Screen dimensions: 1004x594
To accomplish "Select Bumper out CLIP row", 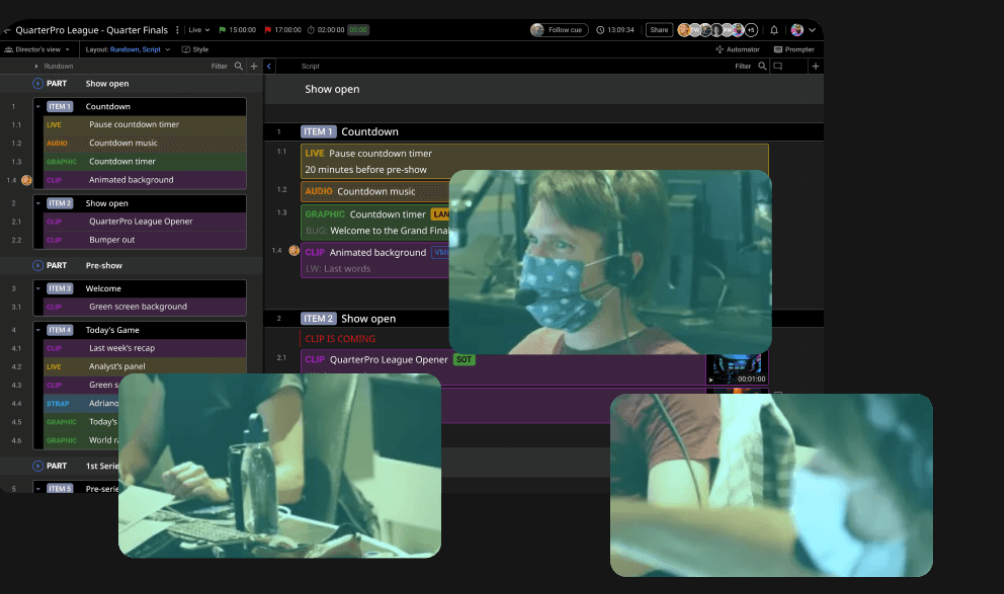I will [145, 240].
